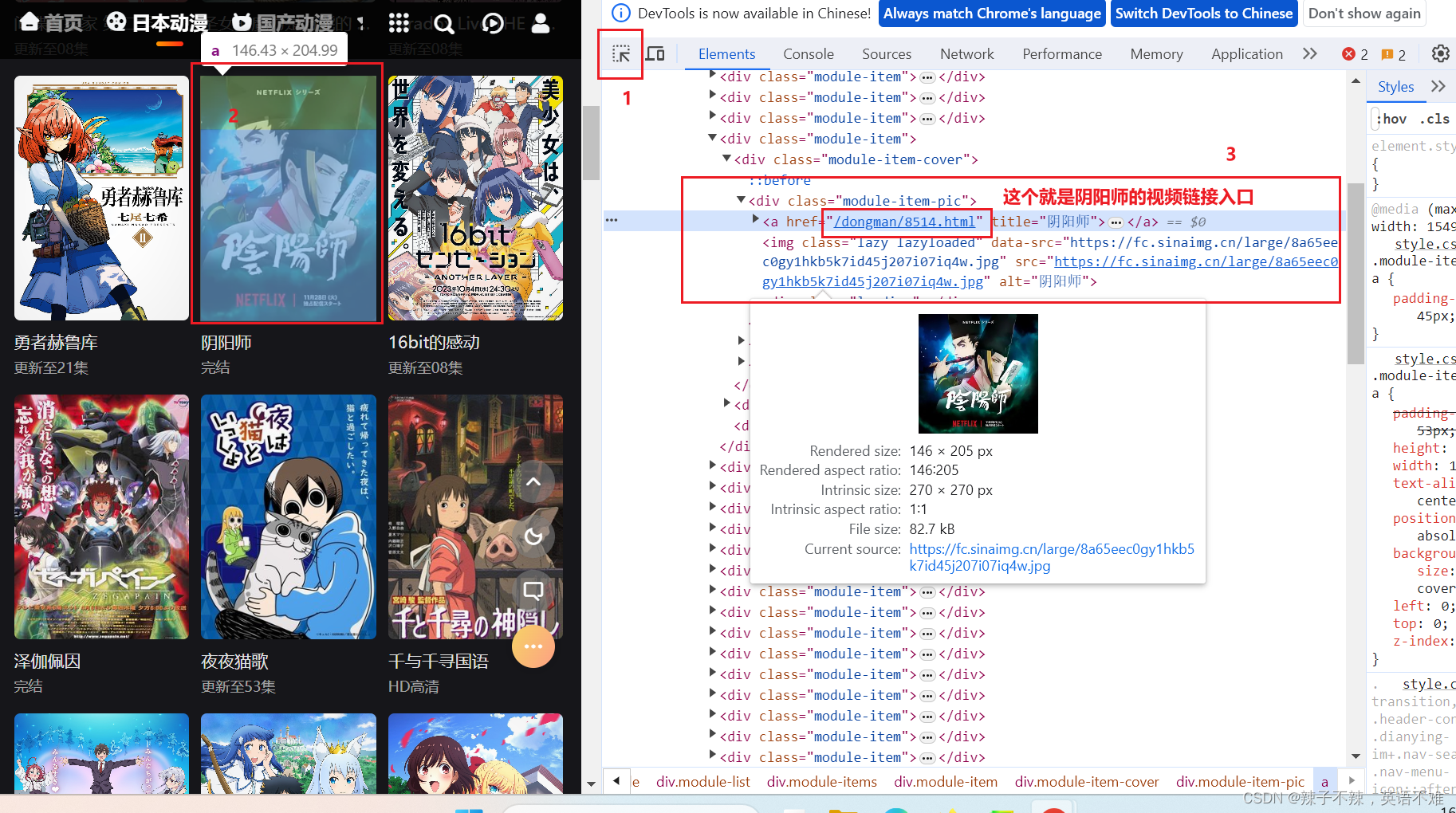Open the 泽伽佩因 poster thumbnail
This screenshot has height=813, width=1456.
pos(101,517)
